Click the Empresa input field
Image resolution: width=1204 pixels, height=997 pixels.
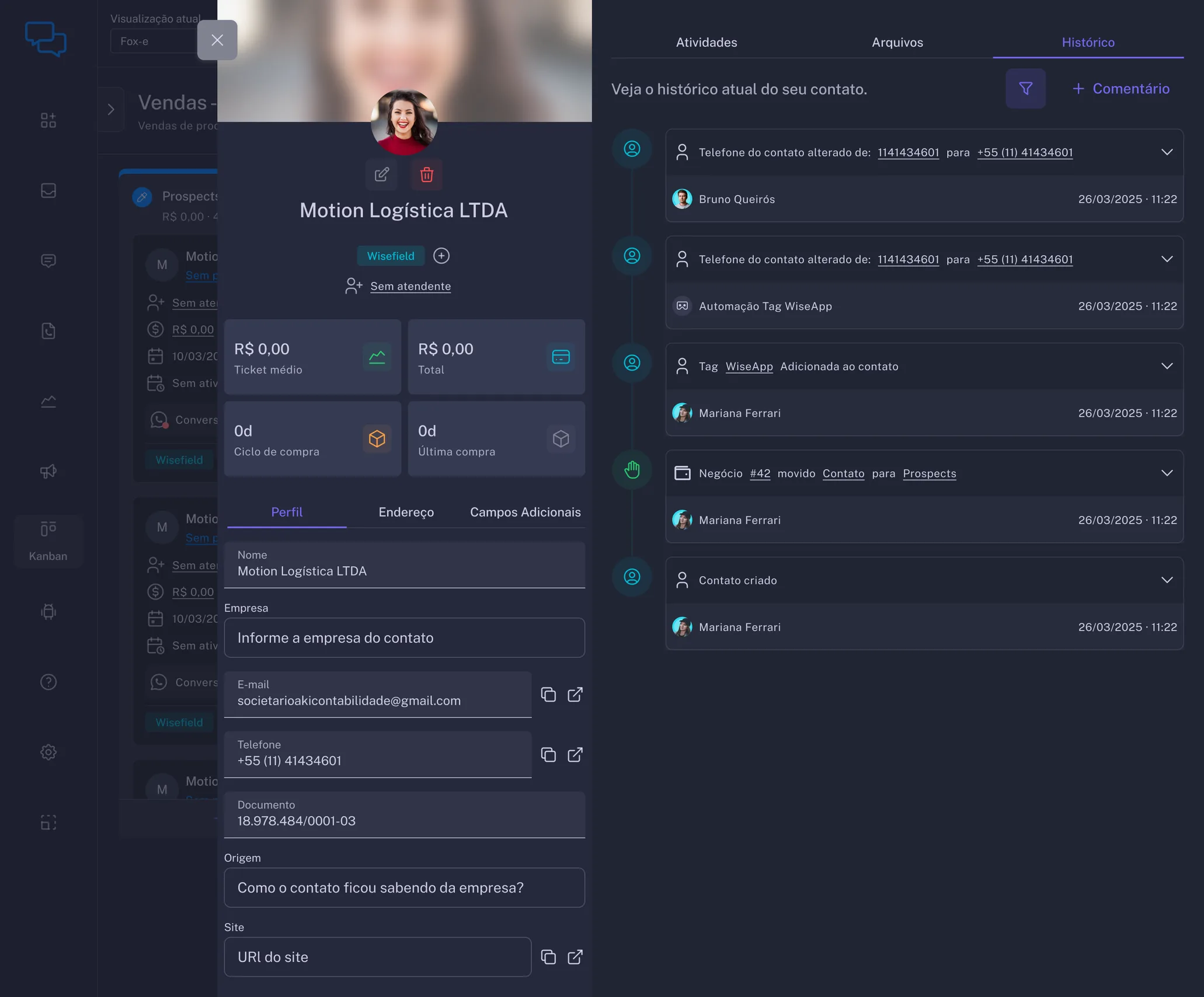[x=405, y=637]
